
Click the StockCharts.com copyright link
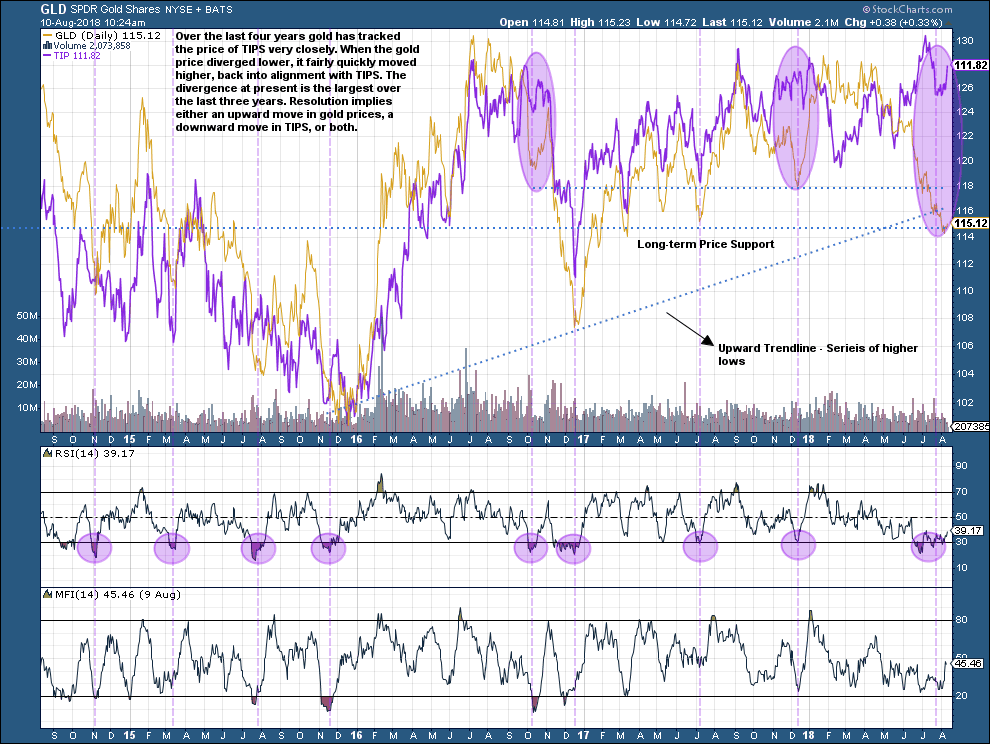907,9
